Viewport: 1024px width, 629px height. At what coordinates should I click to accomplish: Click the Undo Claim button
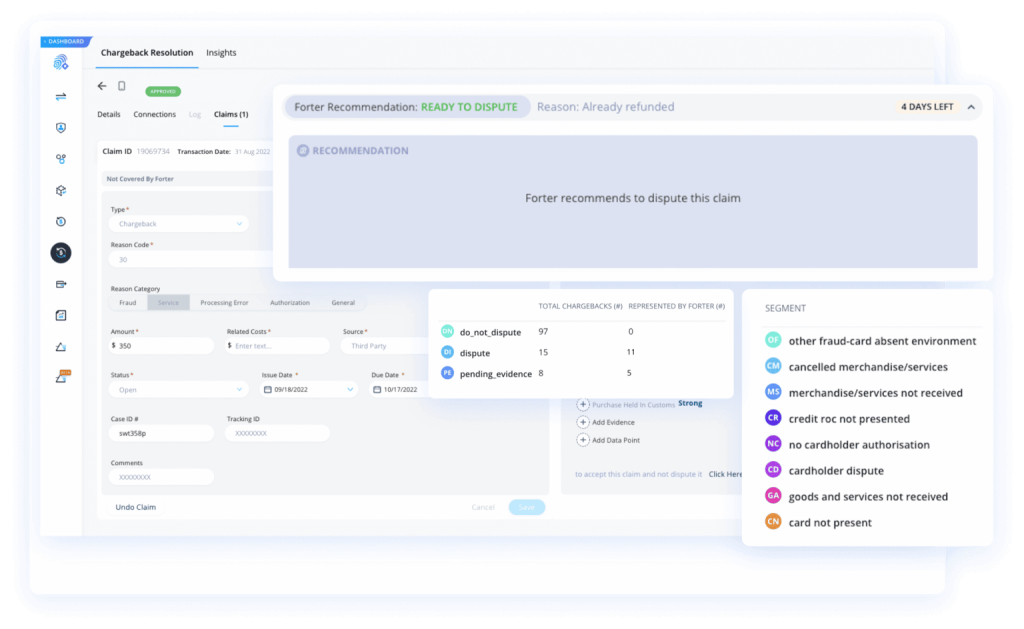(x=135, y=507)
